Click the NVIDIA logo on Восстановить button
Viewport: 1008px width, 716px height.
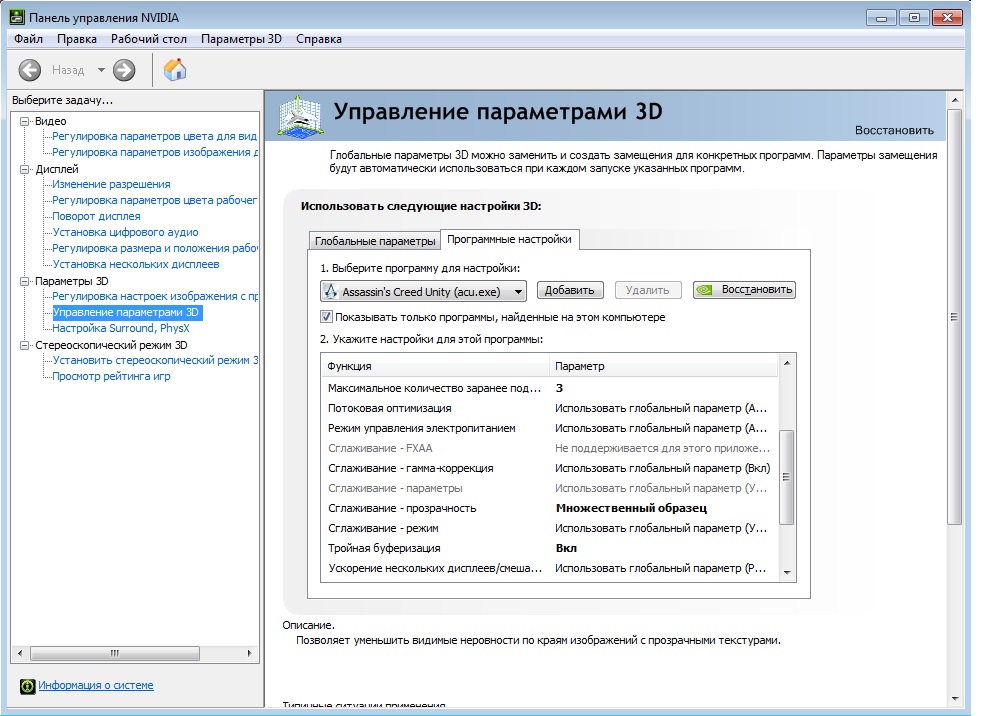click(x=705, y=290)
